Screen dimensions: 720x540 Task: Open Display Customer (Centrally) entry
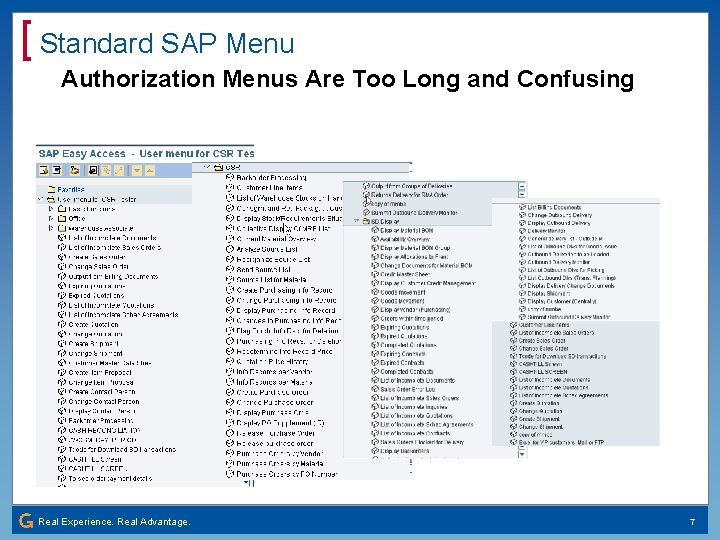(562, 301)
